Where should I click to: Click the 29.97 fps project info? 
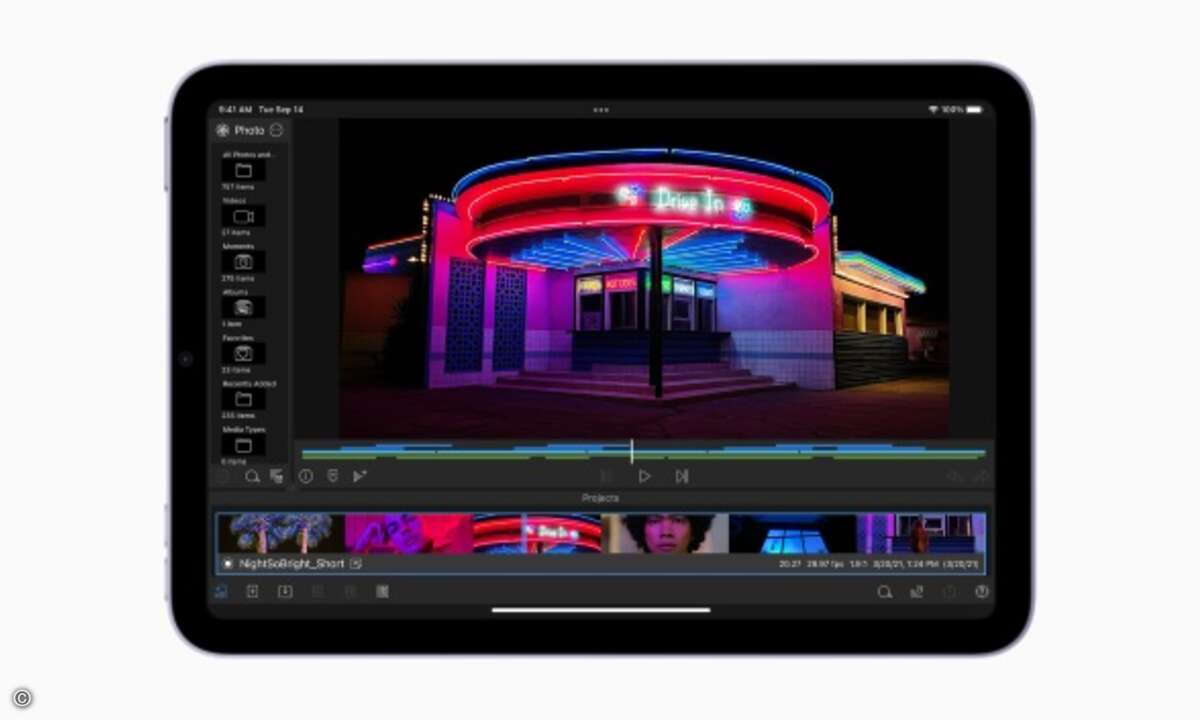coord(826,564)
